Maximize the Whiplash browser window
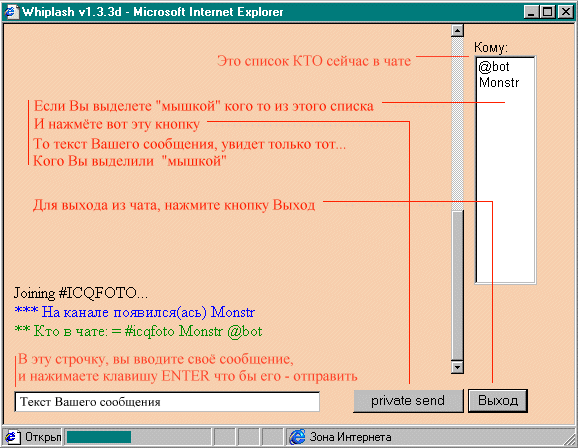 tap(547, 12)
